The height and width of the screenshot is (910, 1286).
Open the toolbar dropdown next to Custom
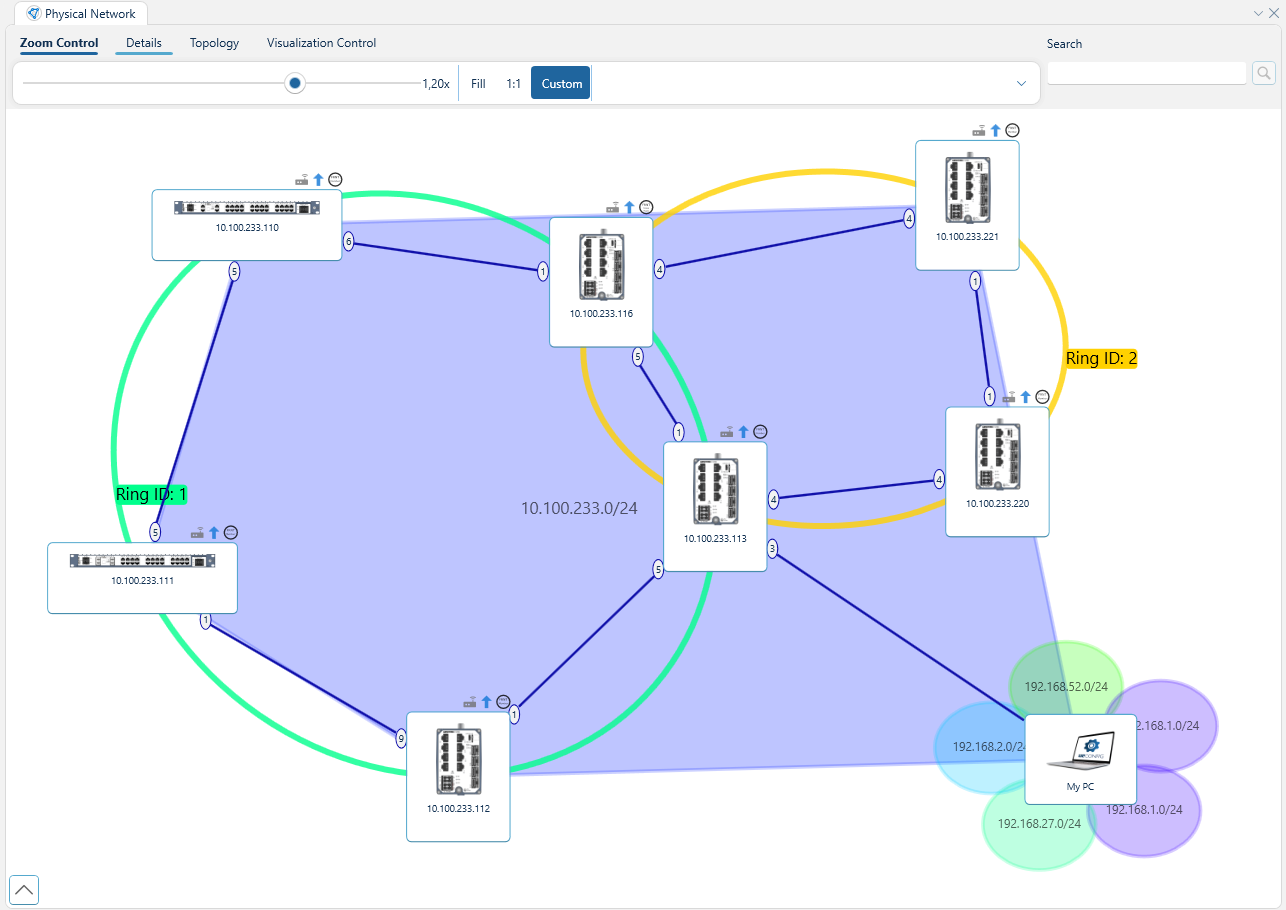1021,83
